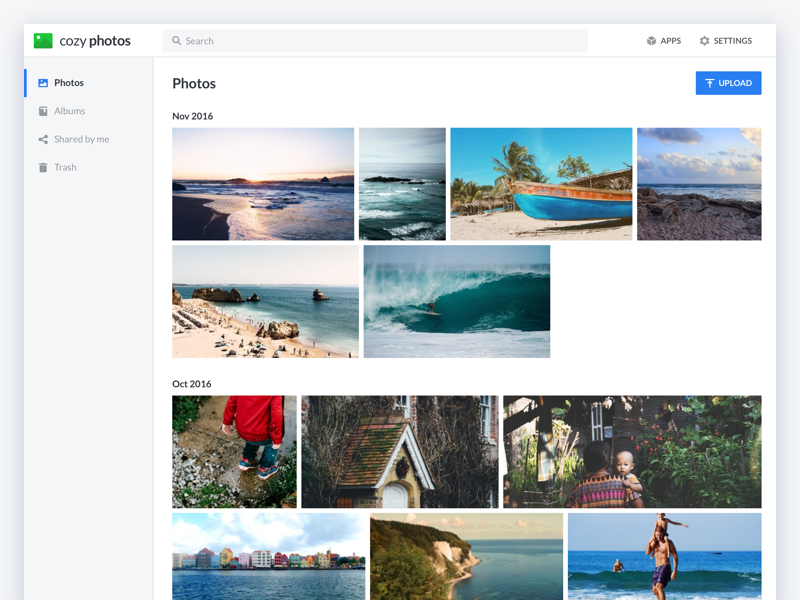Click the blue UPLOAD button
This screenshot has height=600, width=800.
click(728, 83)
